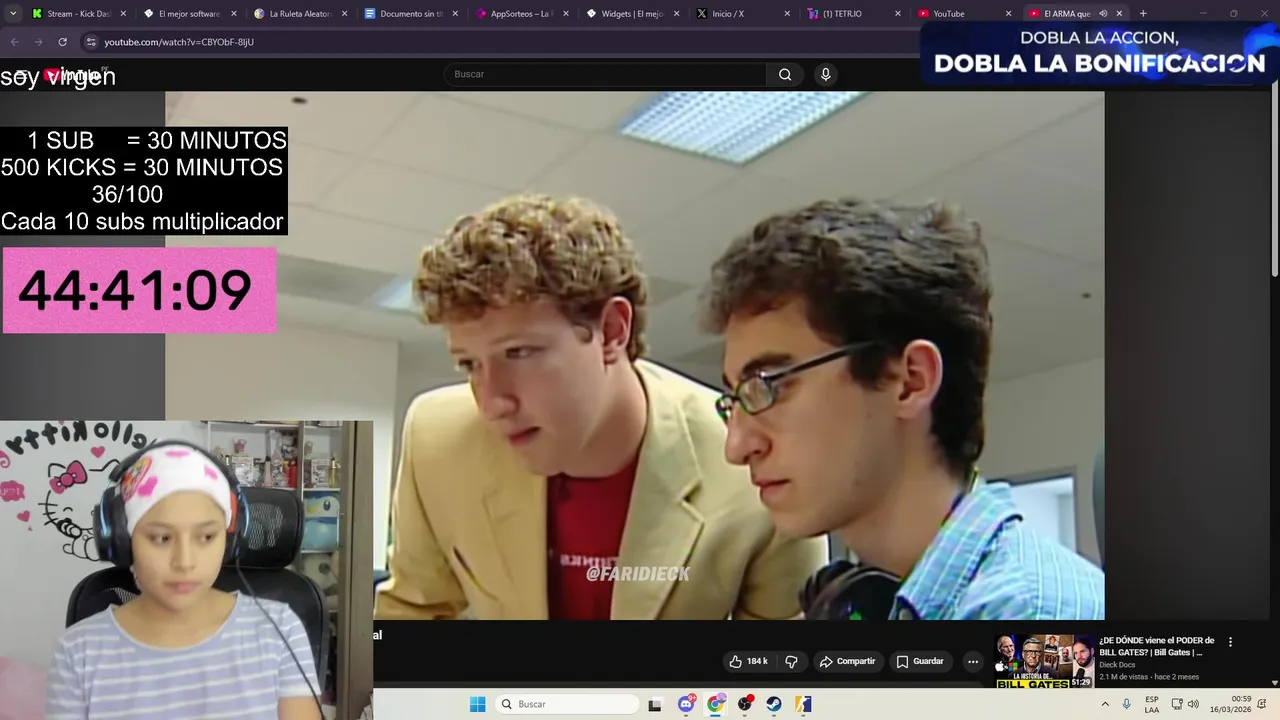Show hidden system tray icons

pos(1105,704)
